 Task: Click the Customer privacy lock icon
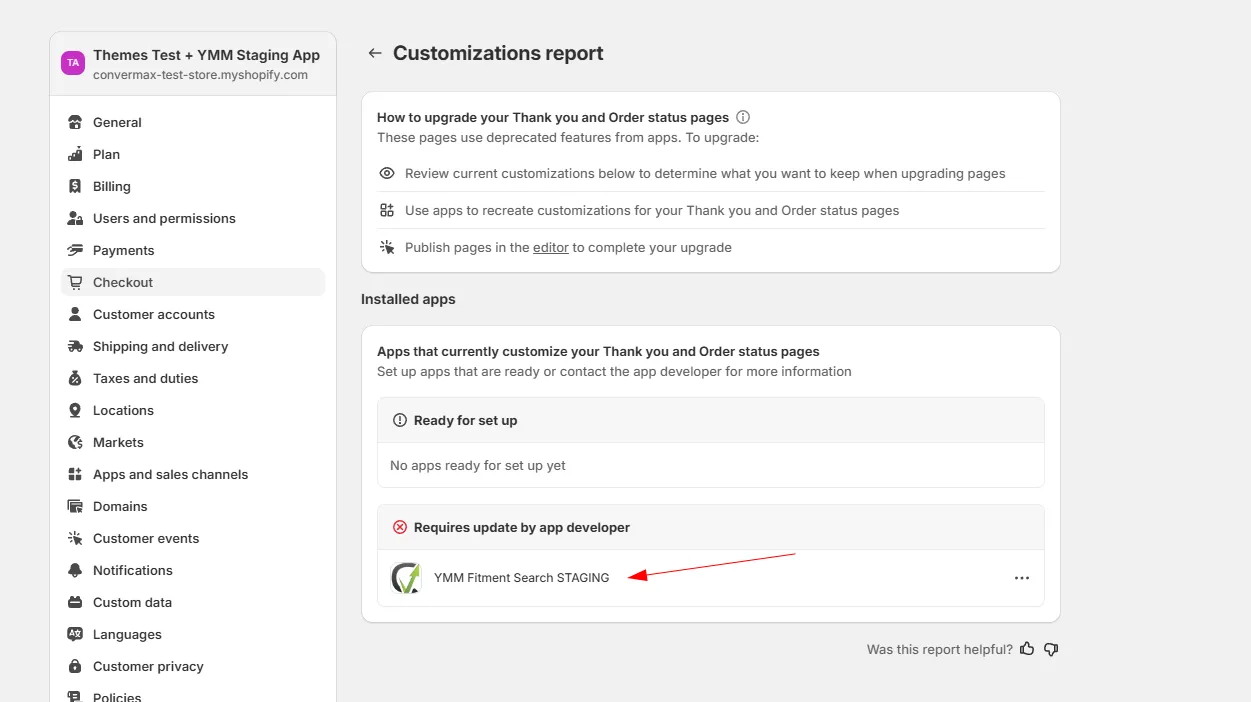pos(75,666)
